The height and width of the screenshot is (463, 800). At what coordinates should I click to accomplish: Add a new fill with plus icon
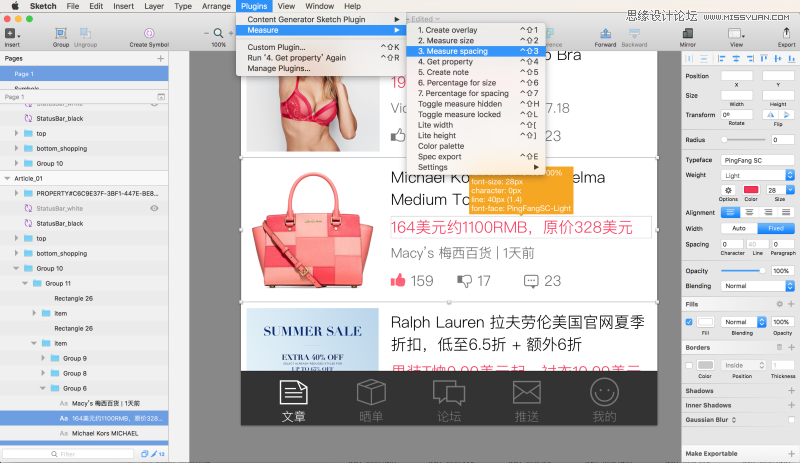click(791, 304)
